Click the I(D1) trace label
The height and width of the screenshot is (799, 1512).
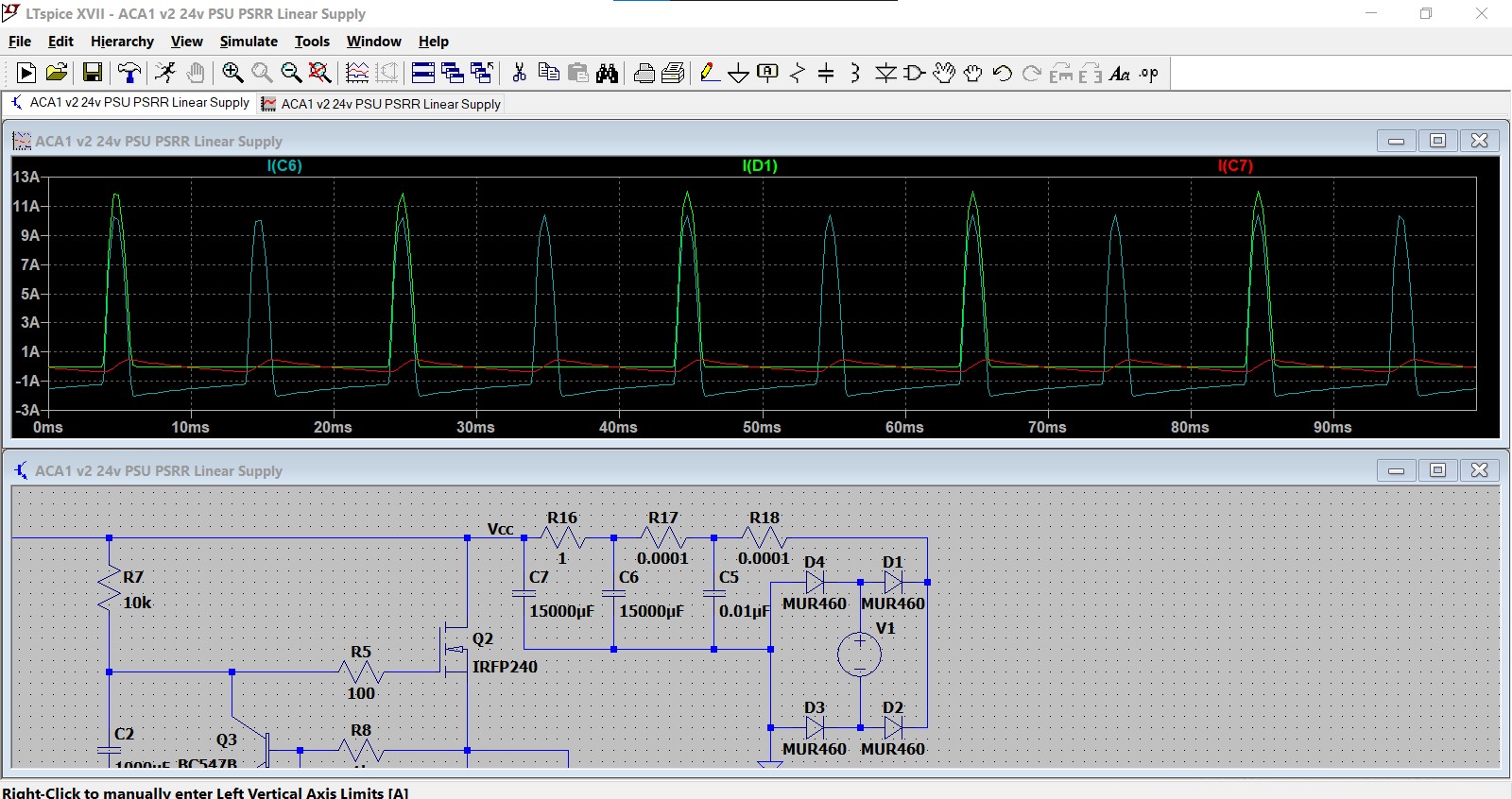click(760, 166)
